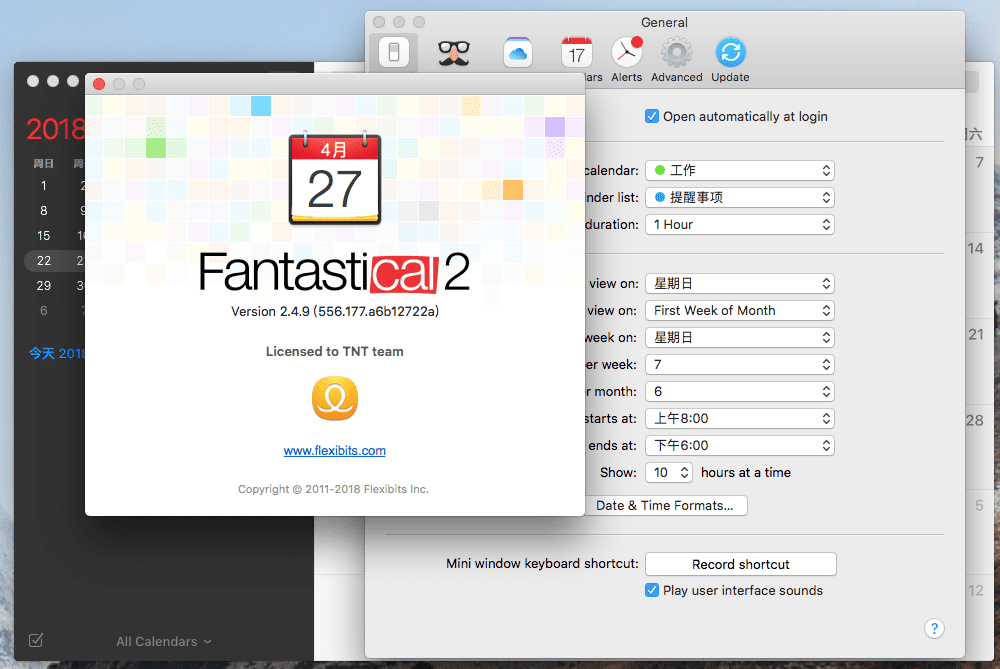
Task: Click the 周日 weekday header in mini calendar
Action: (x=43, y=164)
